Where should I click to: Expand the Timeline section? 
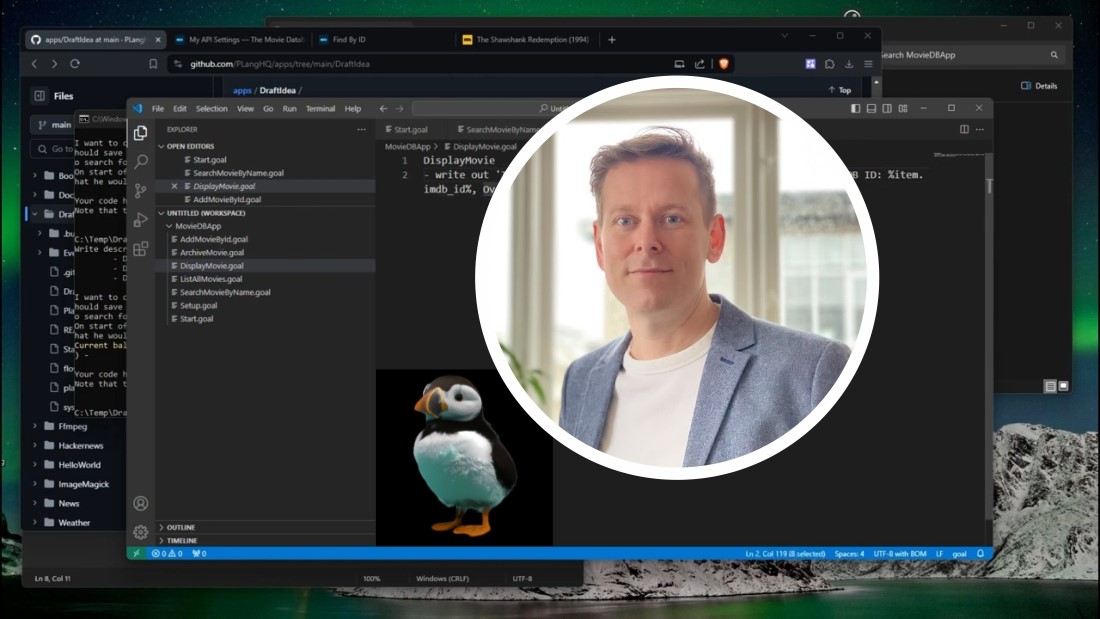(x=161, y=540)
